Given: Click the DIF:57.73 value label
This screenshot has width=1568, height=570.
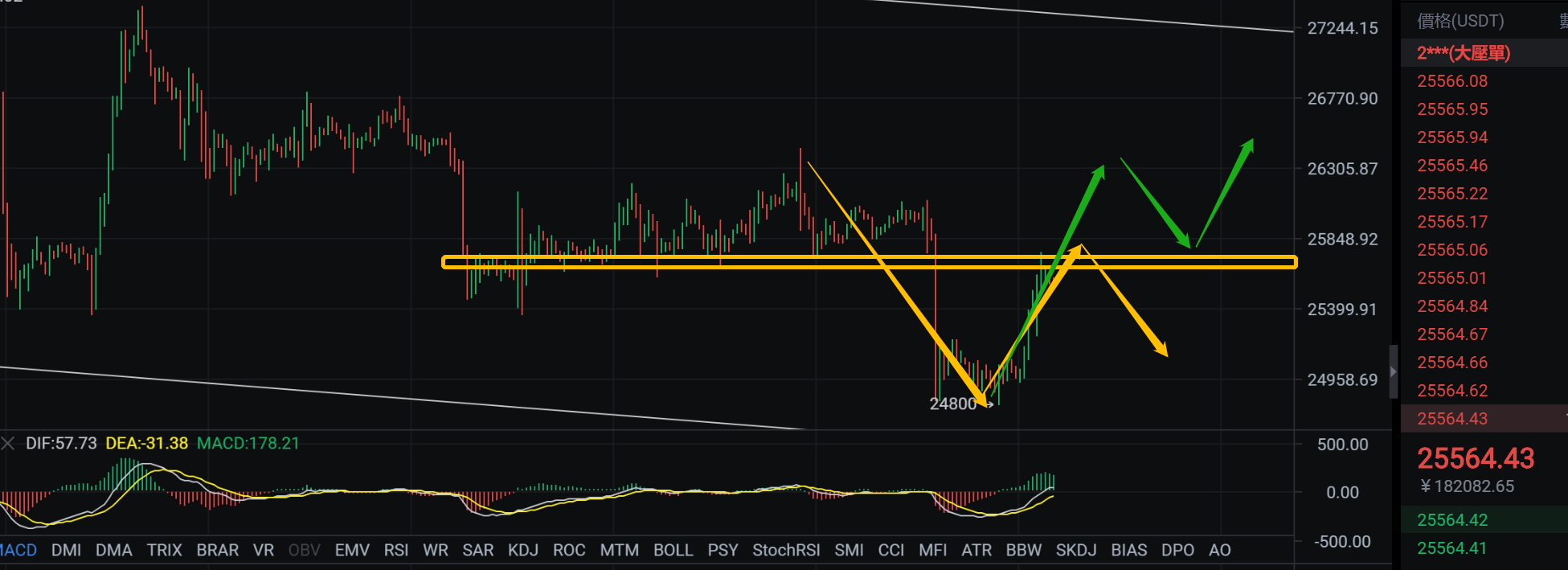Looking at the screenshot, I should pos(61,443).
